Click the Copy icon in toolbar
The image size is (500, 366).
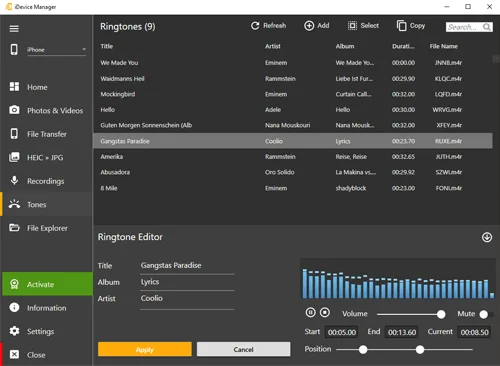pyautogui.click(x=402, y=26)
